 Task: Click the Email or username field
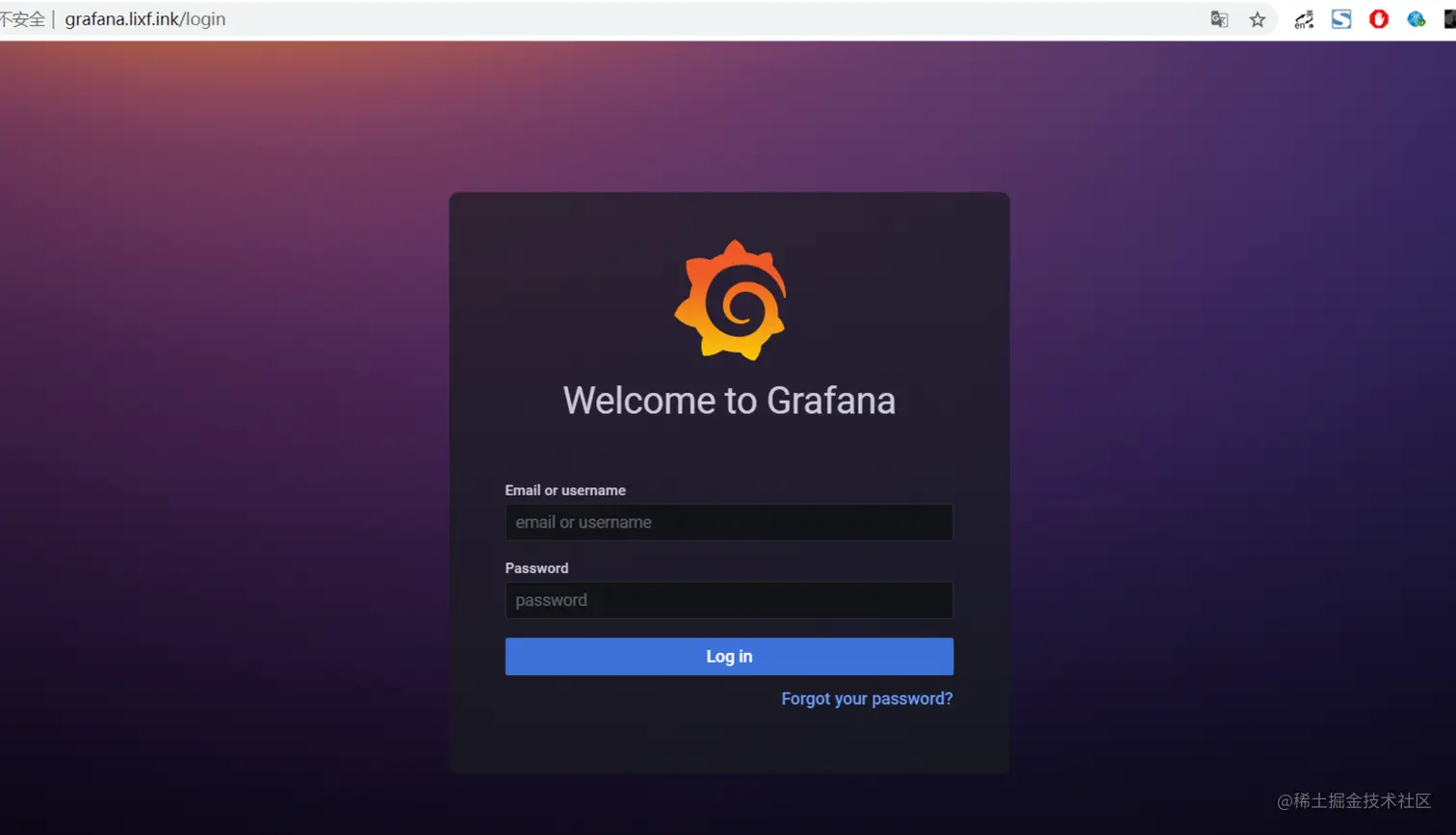click(x=729, y=522)
